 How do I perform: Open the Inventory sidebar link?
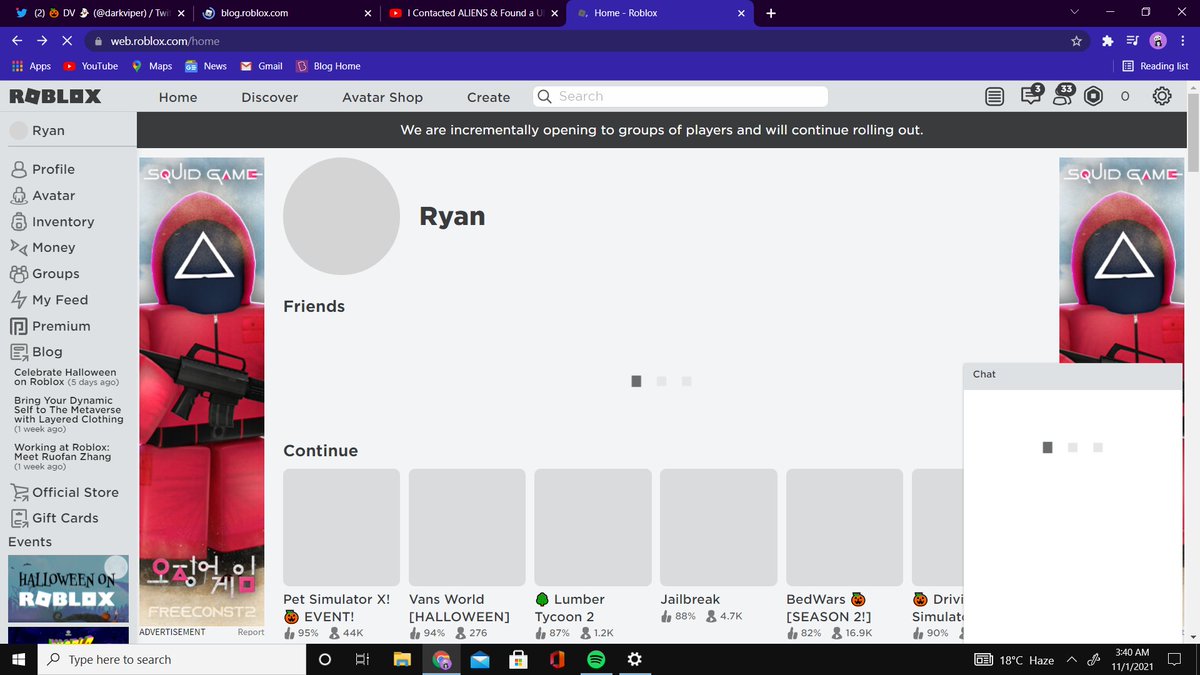[x=52, y=221]
